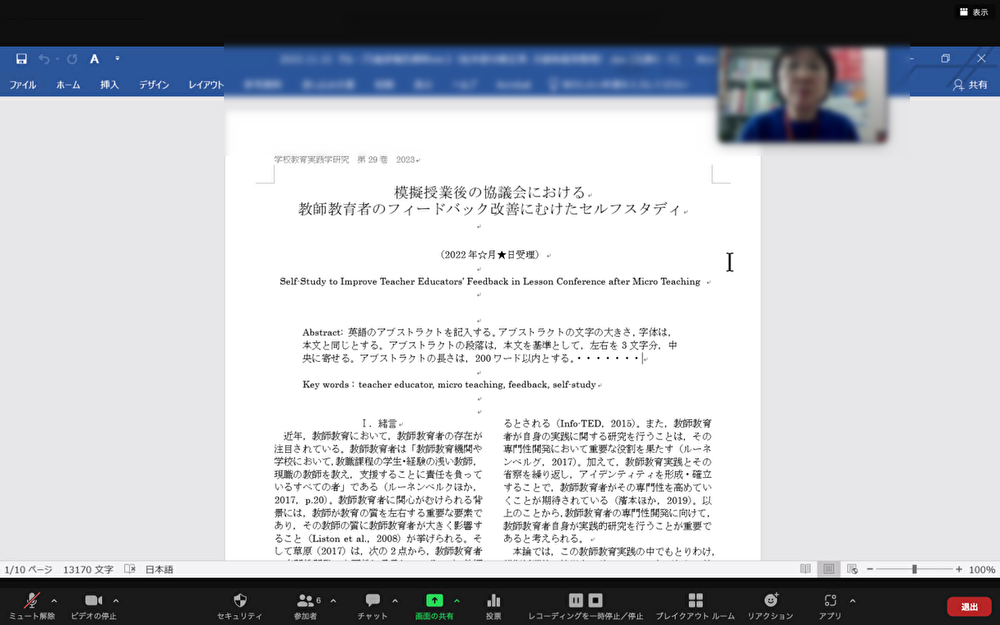Click the font 'A' icon in quick access toolbar
The image size is (1000, 625).
pyautogui.click(x=94, y=59)
